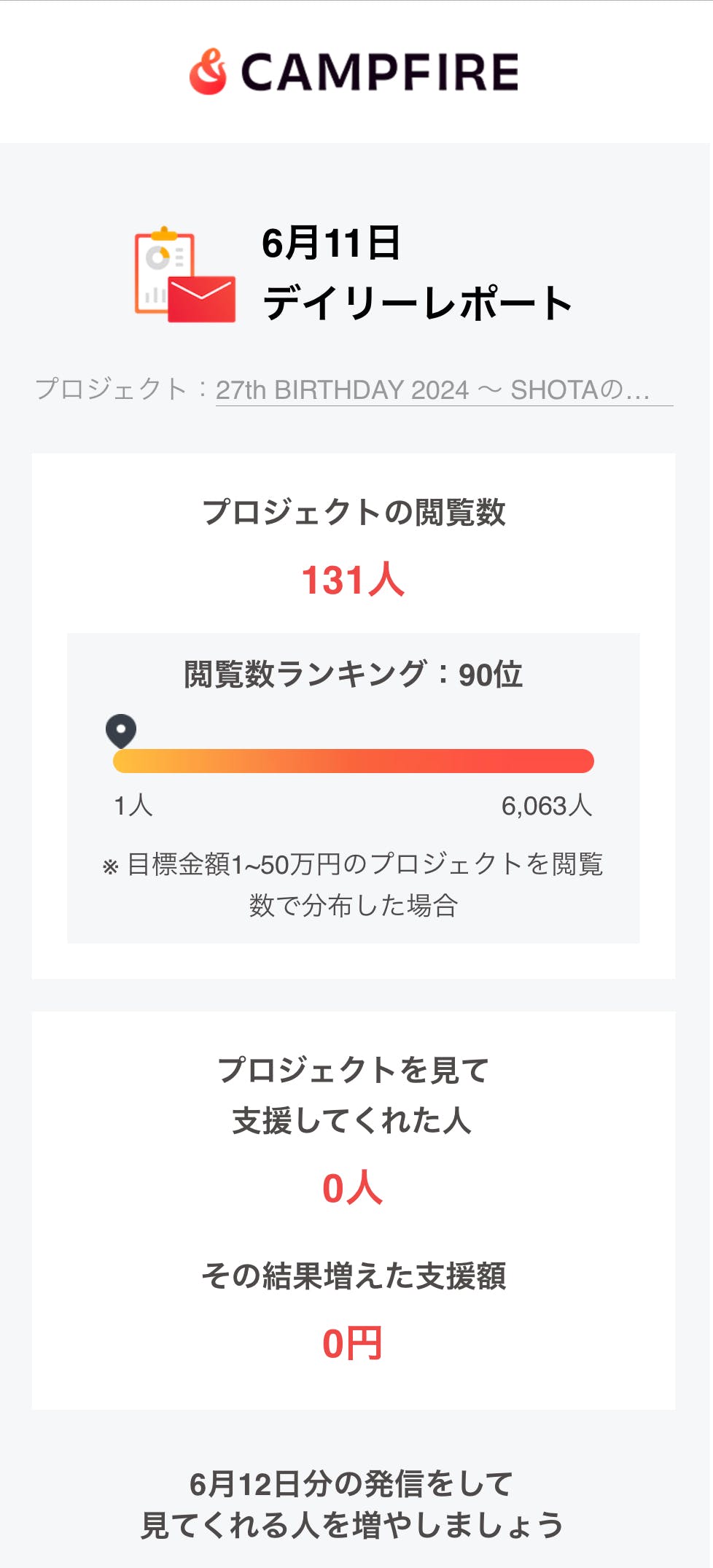Click the orange-red gradient ranking bar

[x=354, y=761]
